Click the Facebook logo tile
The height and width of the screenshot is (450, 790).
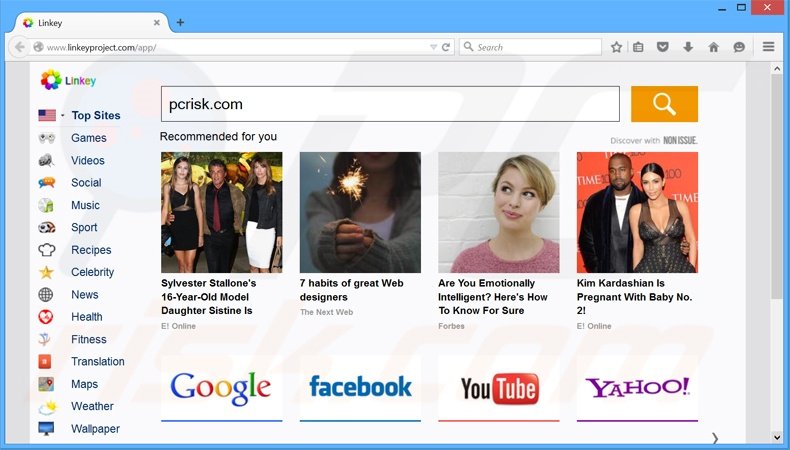click(360, 388)
